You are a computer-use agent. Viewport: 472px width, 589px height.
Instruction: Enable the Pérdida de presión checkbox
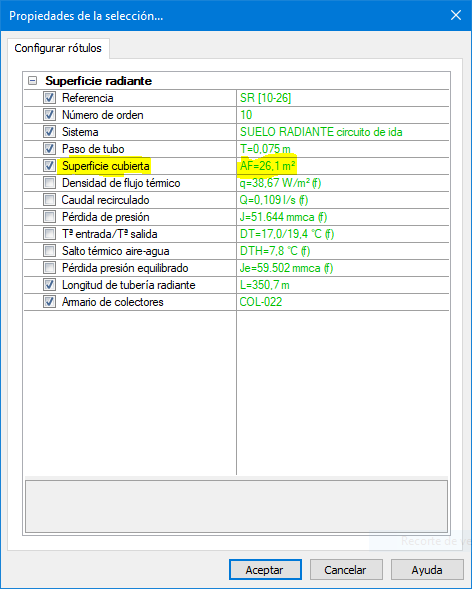(x=49, y=217)
